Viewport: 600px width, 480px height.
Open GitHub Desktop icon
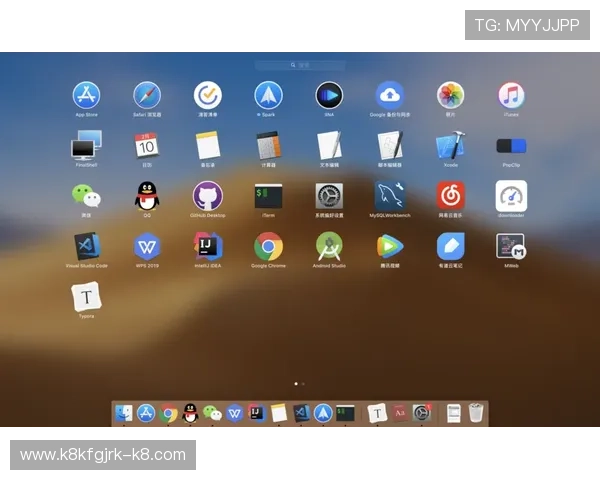tap(208, 196)
